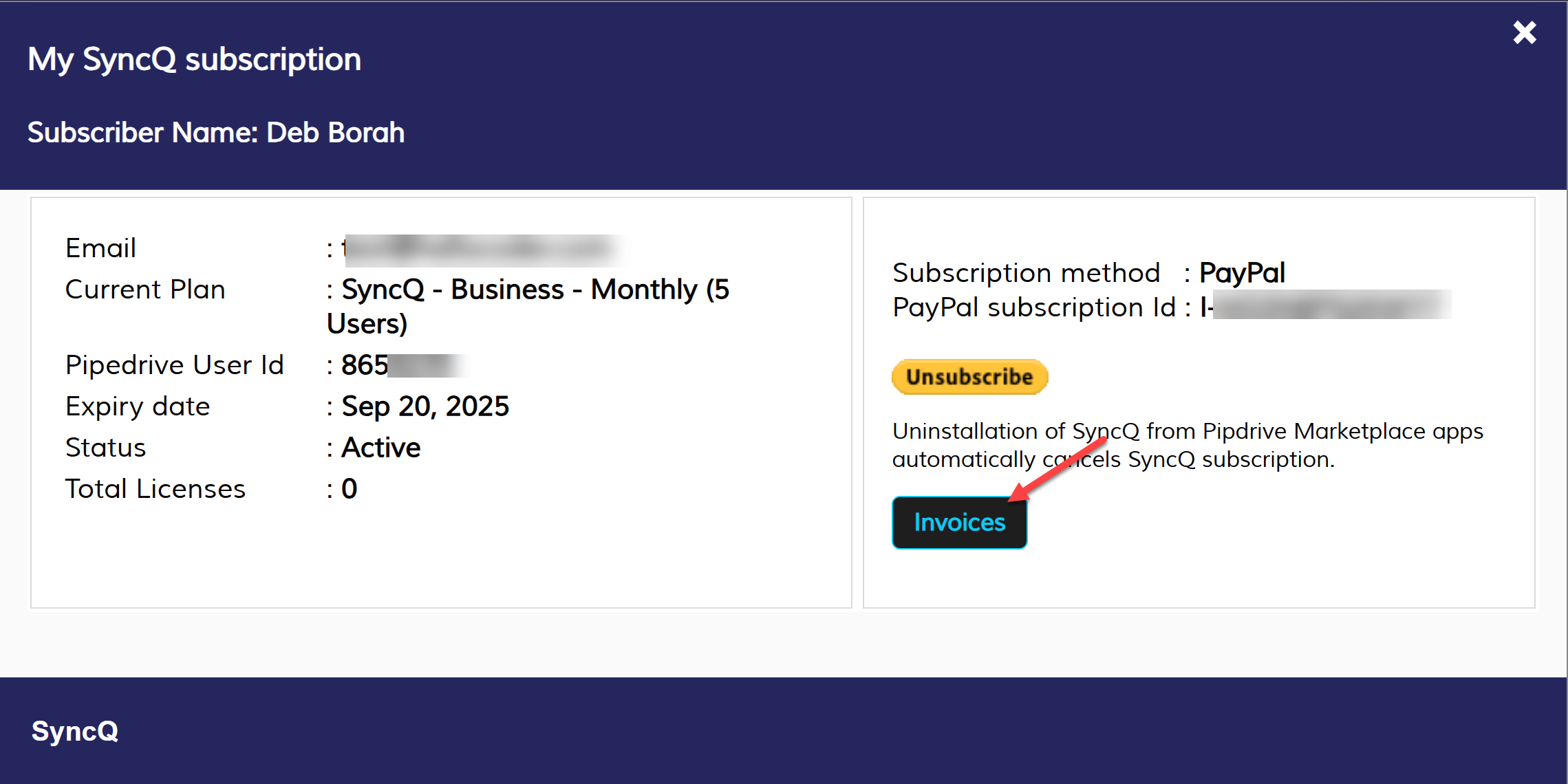
Task: Select the expiry date Sep 20, 2025
Action: coord(425,406)
